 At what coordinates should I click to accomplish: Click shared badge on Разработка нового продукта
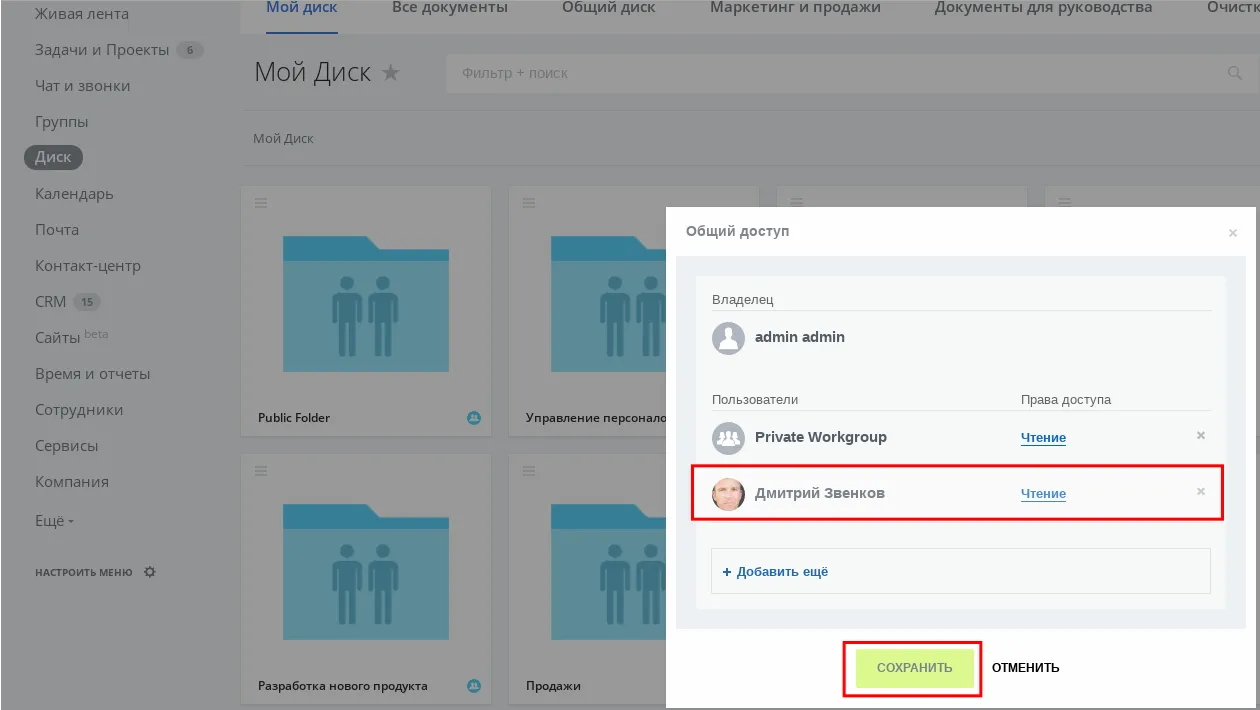coord(474,686)
